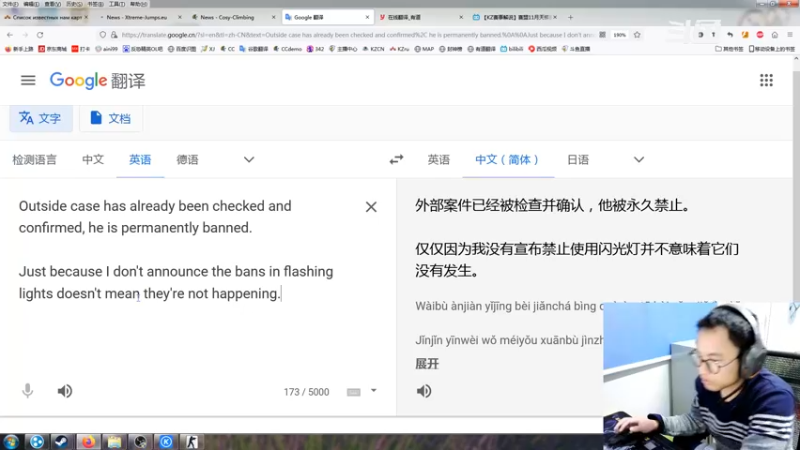The height and width of the screenshot is (450, 800).
Task: Listen to the English source text
Action: pos(65,391)
